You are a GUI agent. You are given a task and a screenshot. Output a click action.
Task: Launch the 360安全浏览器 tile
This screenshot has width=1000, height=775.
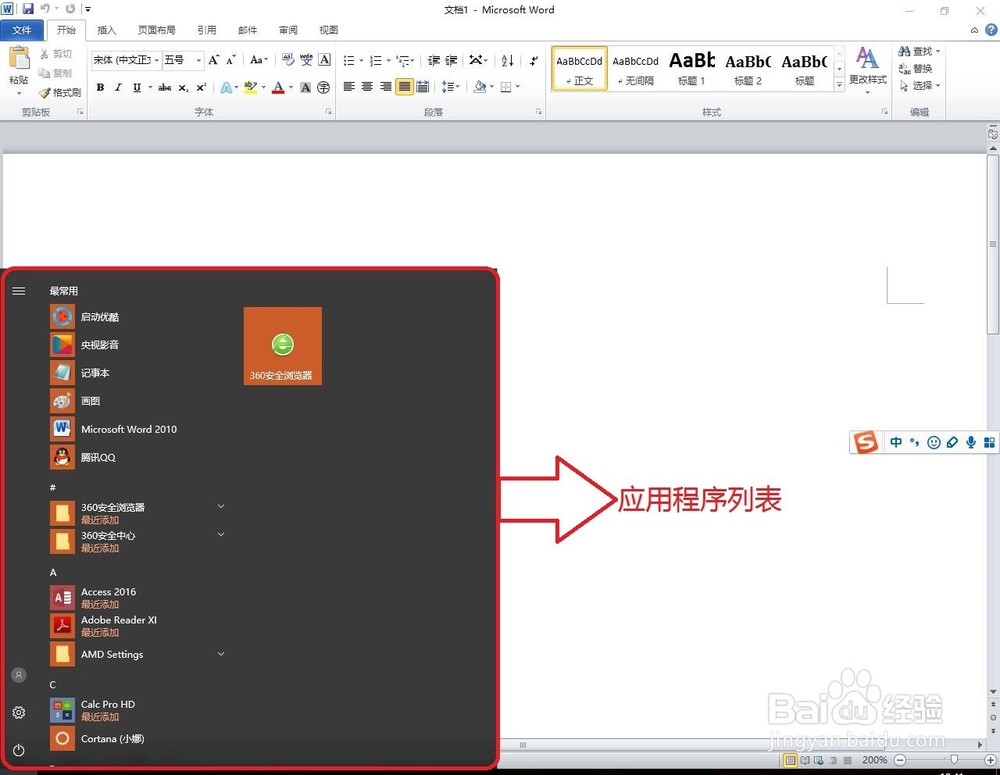tap(284, 343)
